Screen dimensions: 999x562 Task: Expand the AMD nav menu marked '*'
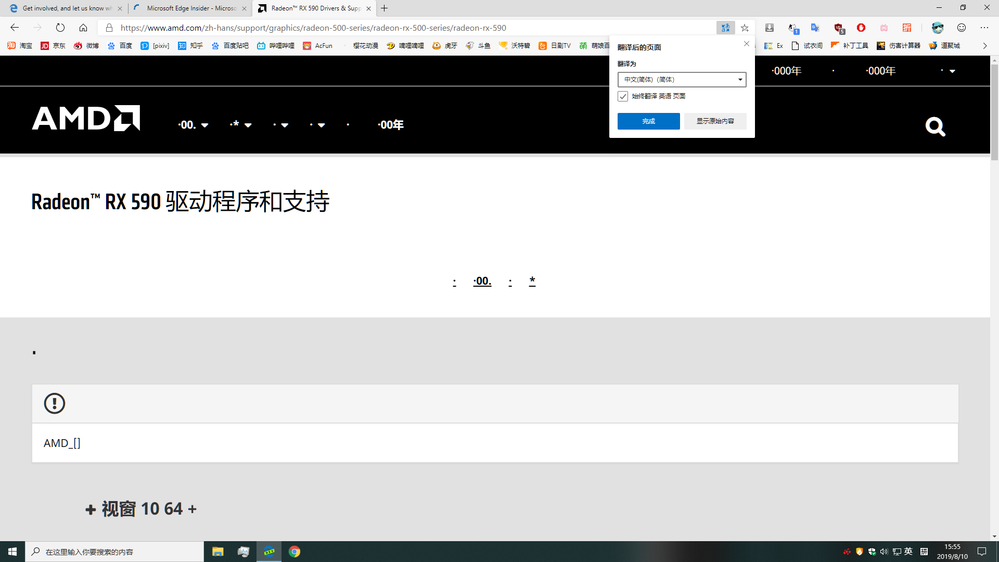coord(240,125)
